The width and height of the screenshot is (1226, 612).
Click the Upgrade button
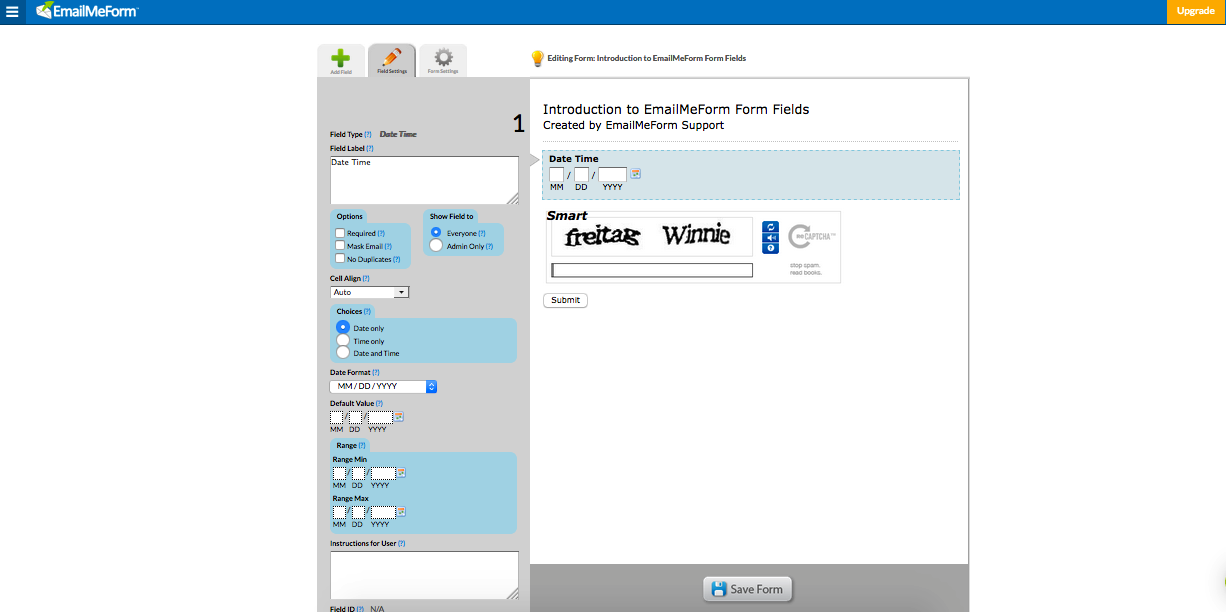click(x=1196, y=11)
